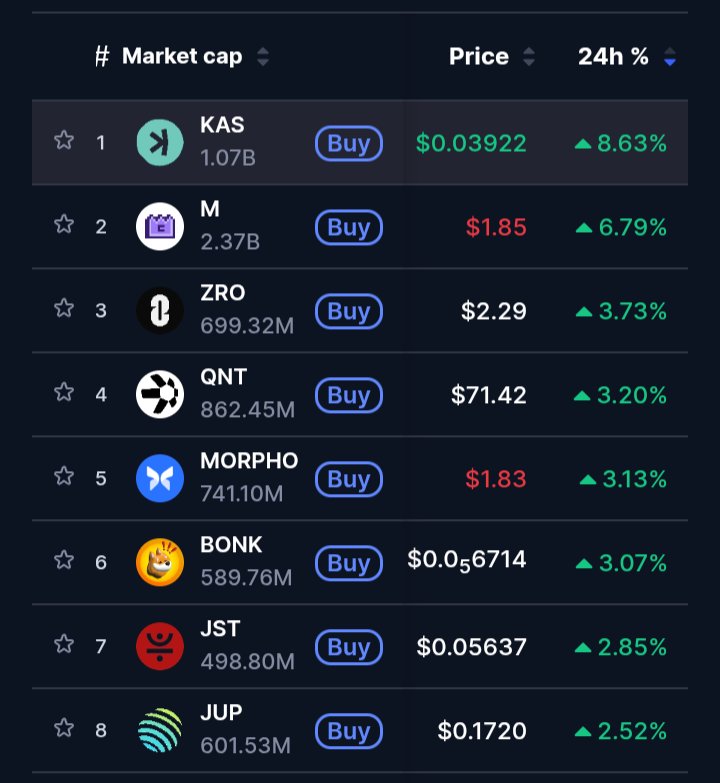Image resolution: width=720 pixels, height=783 pixels.
Task: Favorite the ZRO row star
Action: coord(64,308)
